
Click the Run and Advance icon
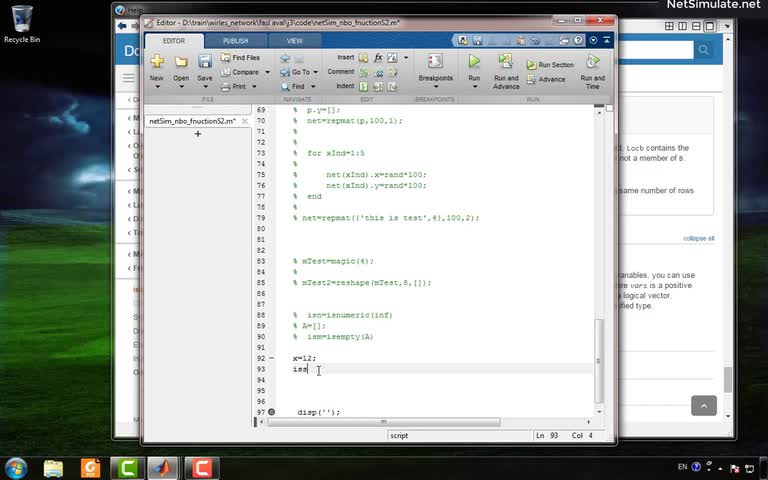(505, 61)
